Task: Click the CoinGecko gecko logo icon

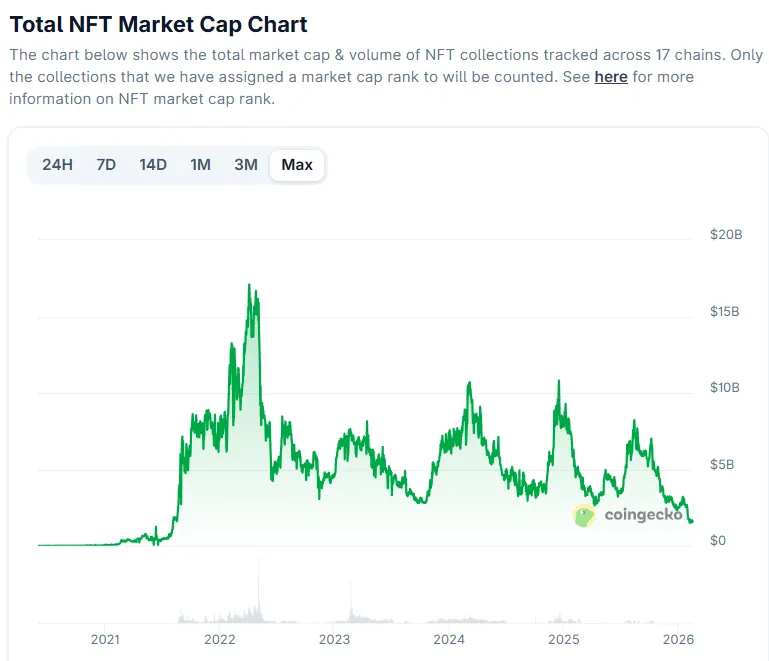Action: tap(585, 516)
